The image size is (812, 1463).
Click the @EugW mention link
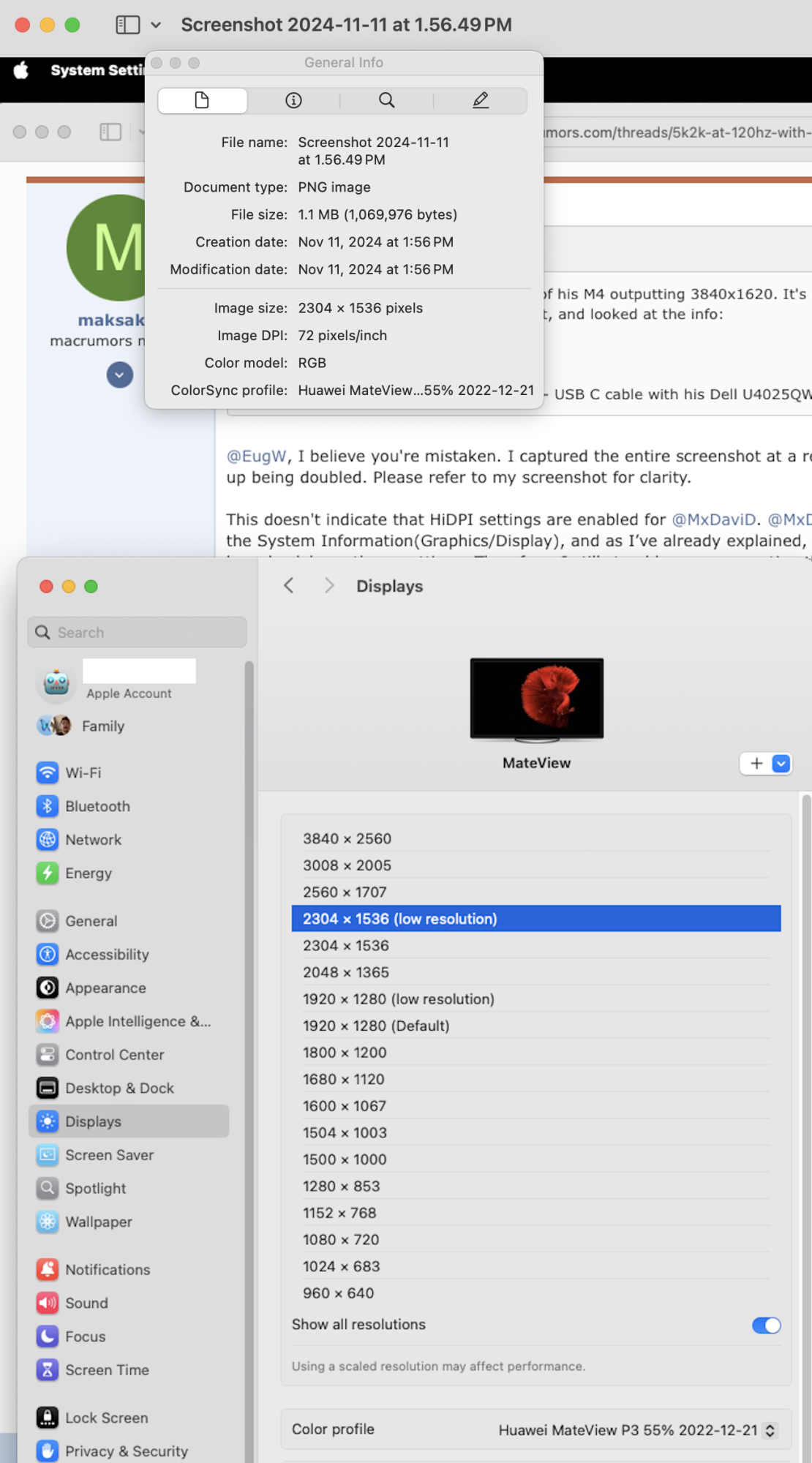point(256,456)
